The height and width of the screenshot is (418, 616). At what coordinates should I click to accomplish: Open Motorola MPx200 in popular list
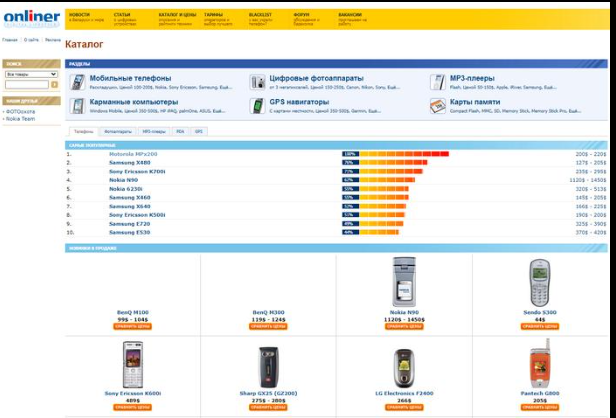[x=133, y=154]
